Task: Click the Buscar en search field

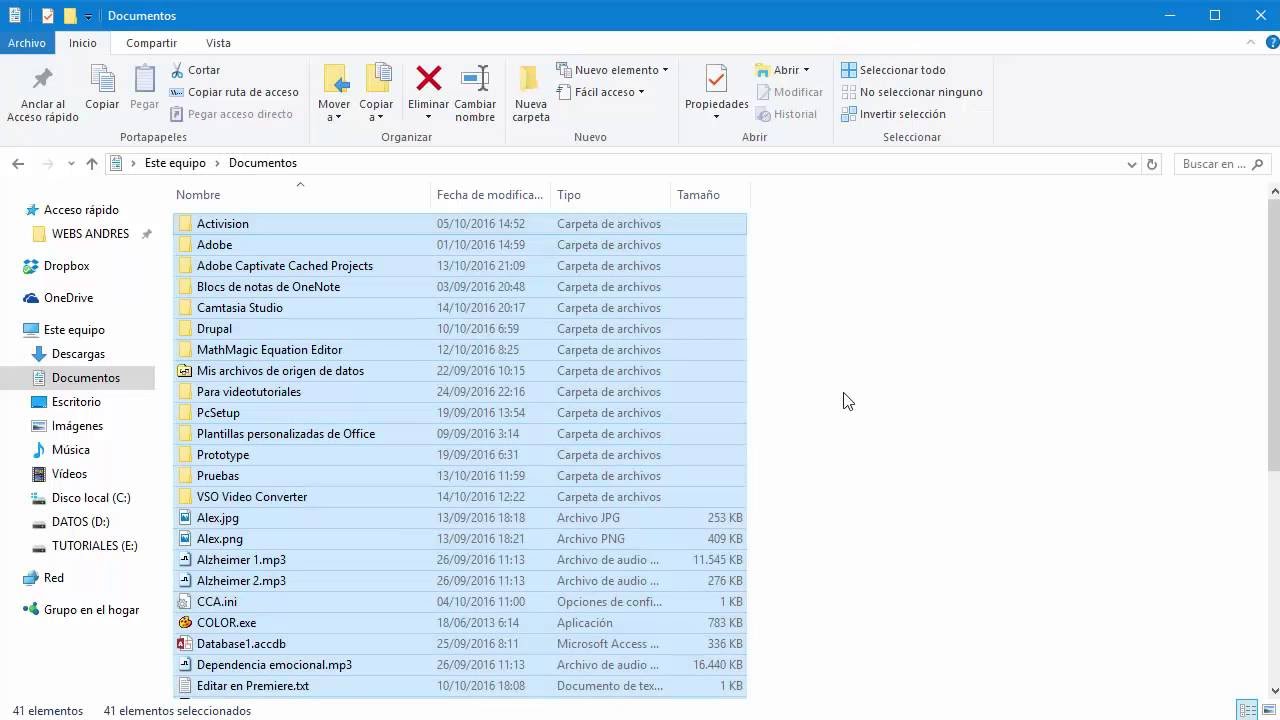Action: click(x=1220, y=164)
